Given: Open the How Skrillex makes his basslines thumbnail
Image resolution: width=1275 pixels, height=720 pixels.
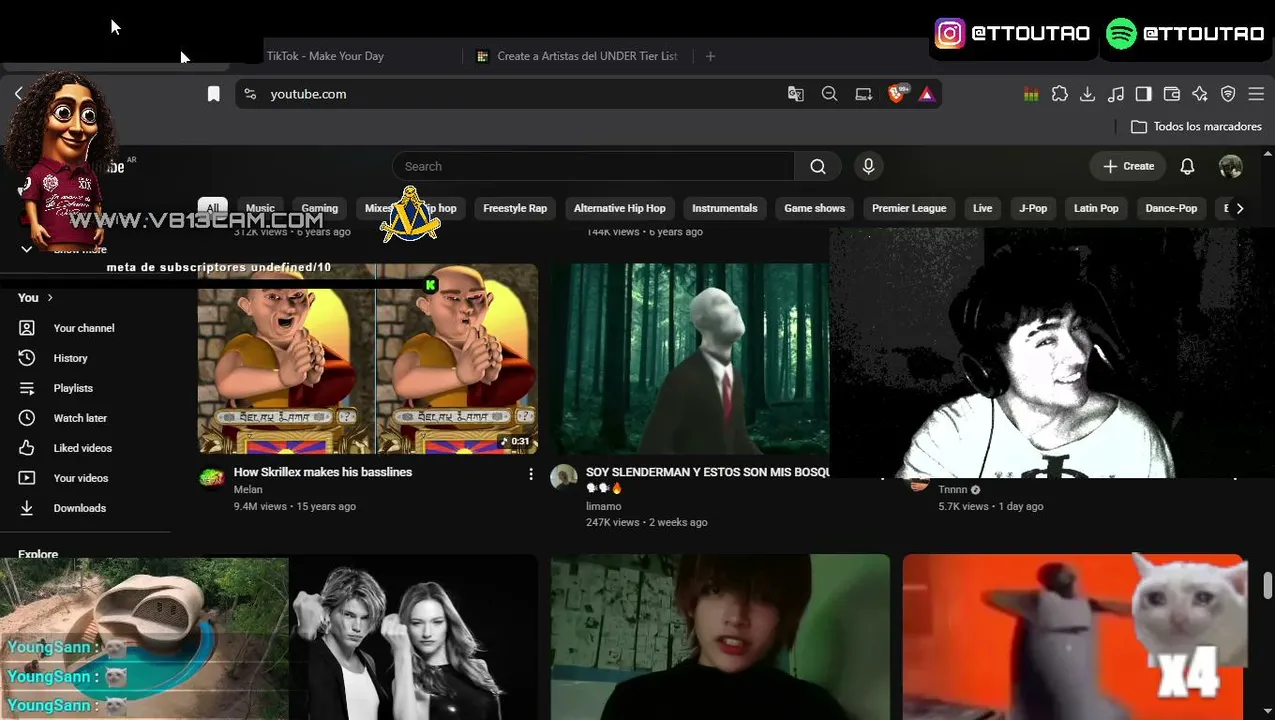Looking at the screenshot, I should 368,359.
